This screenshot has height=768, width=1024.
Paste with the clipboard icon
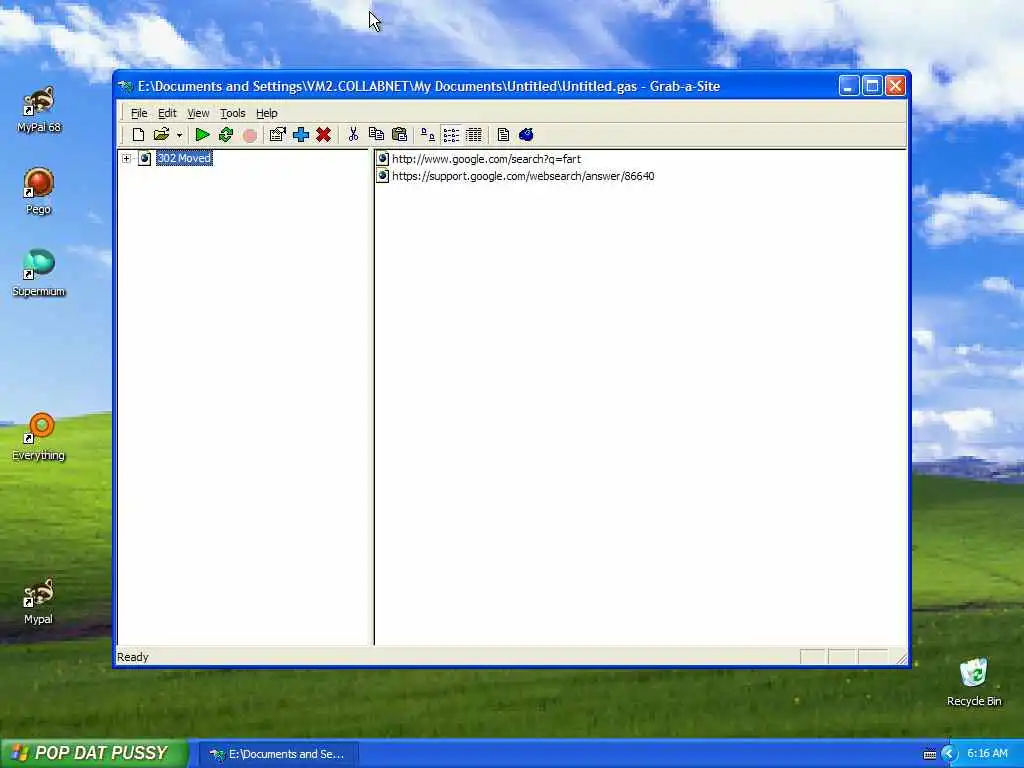coord(400,135)
